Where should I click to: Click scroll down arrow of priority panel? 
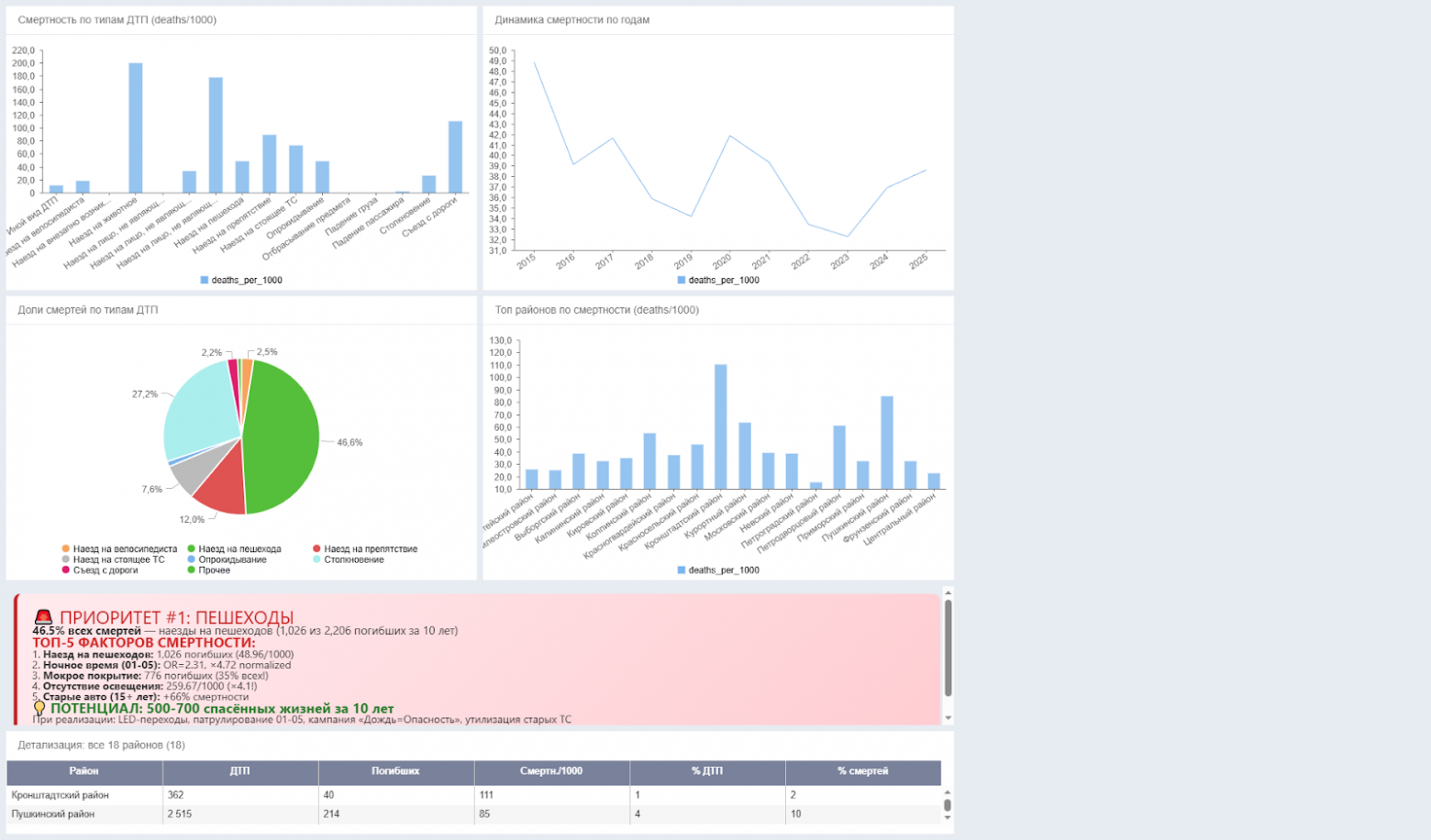(x=948, y=718)
